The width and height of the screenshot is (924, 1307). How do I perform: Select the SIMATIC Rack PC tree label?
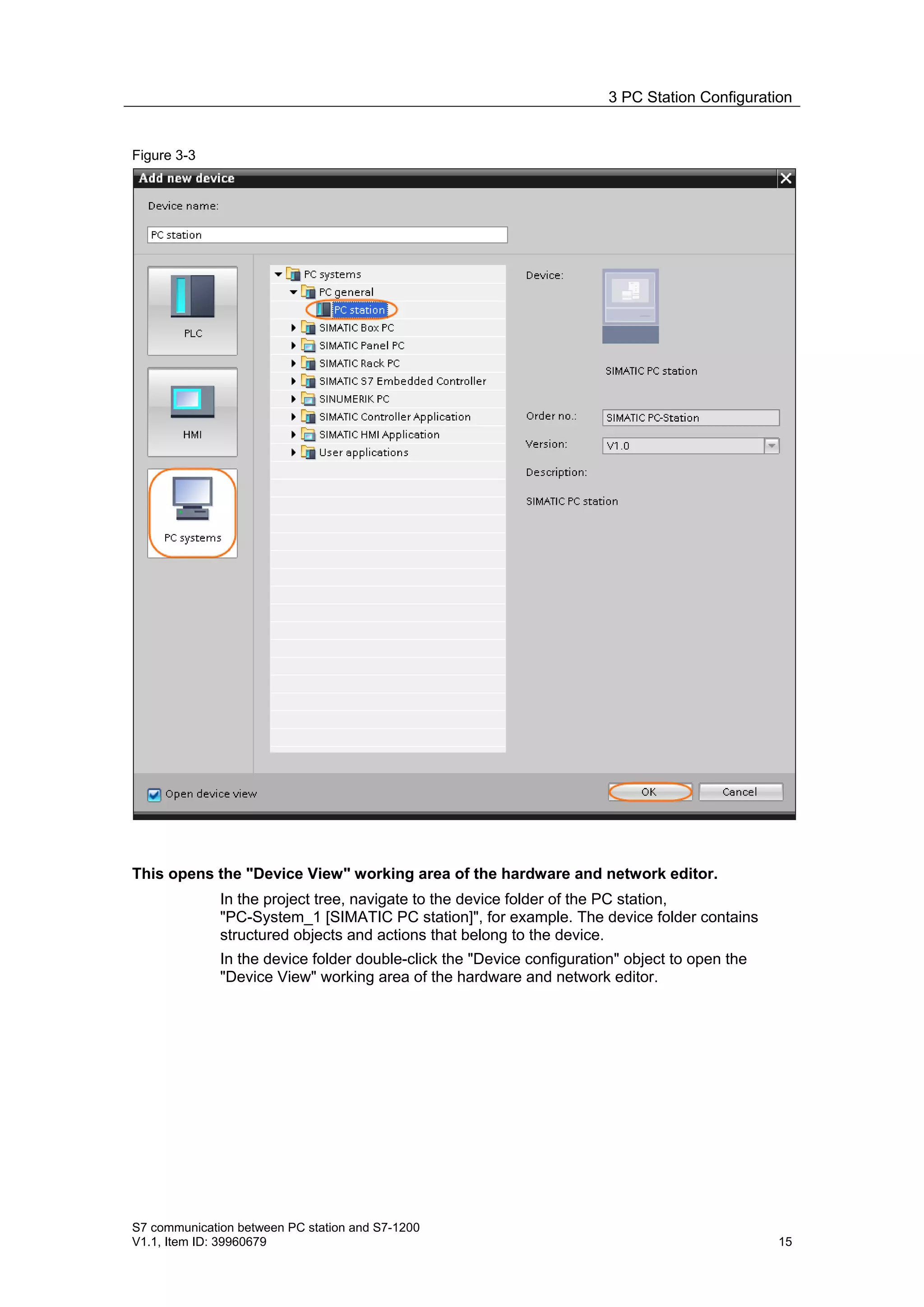[359, 363]
